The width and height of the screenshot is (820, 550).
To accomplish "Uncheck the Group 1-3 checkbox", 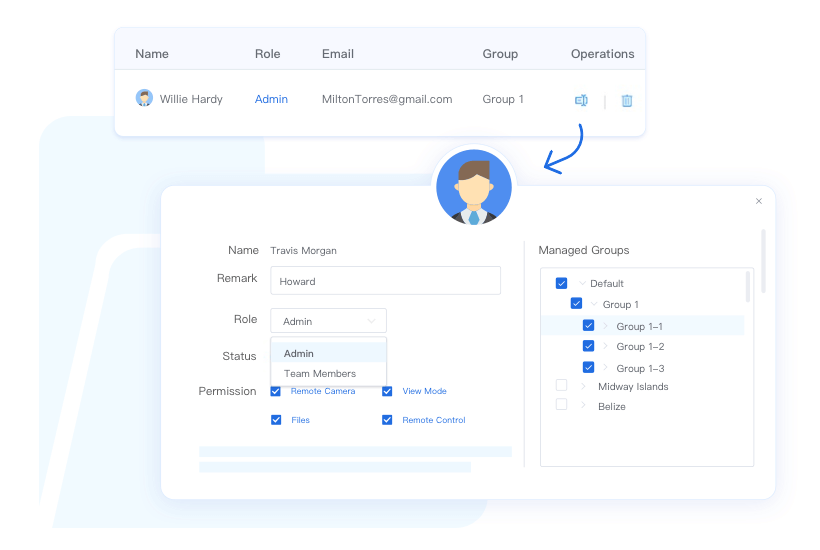I will click(x=588, y=368).
